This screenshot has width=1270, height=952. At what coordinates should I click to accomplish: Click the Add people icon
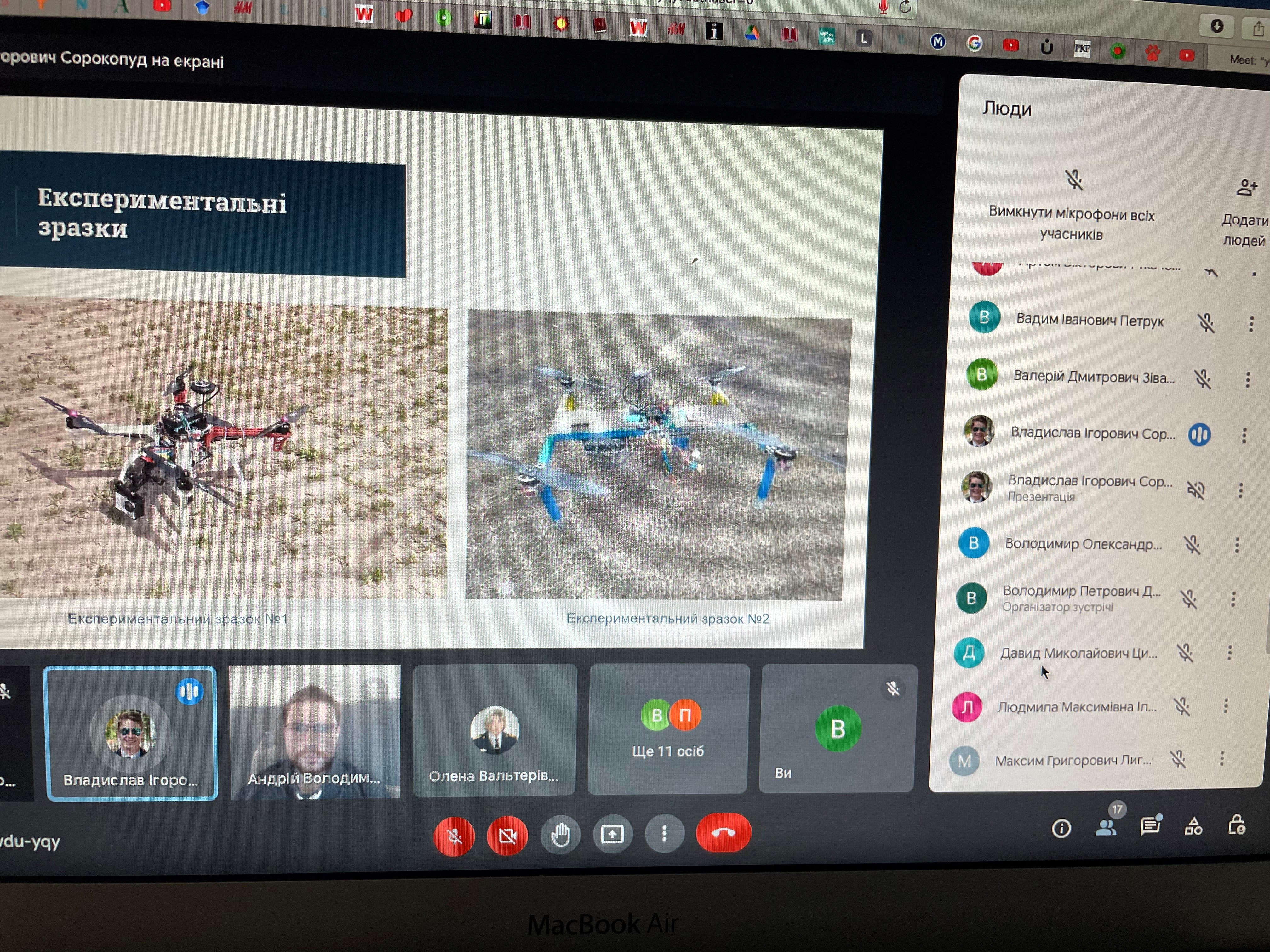pyautogui.click(x=1246, y=187)
